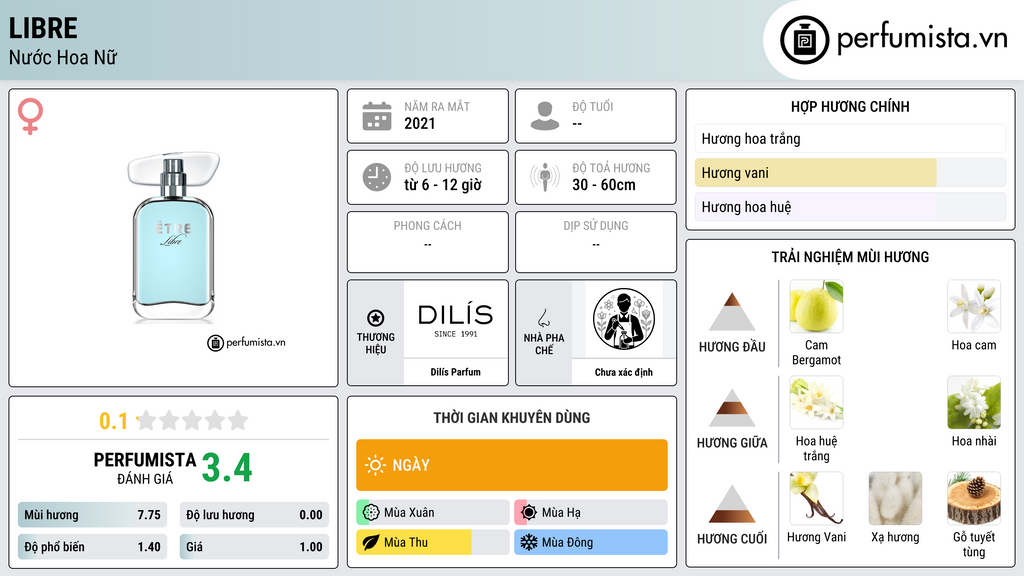1024x576 pixels.
Task: Click the Hoa nhài note image
Action: [974, 402]
